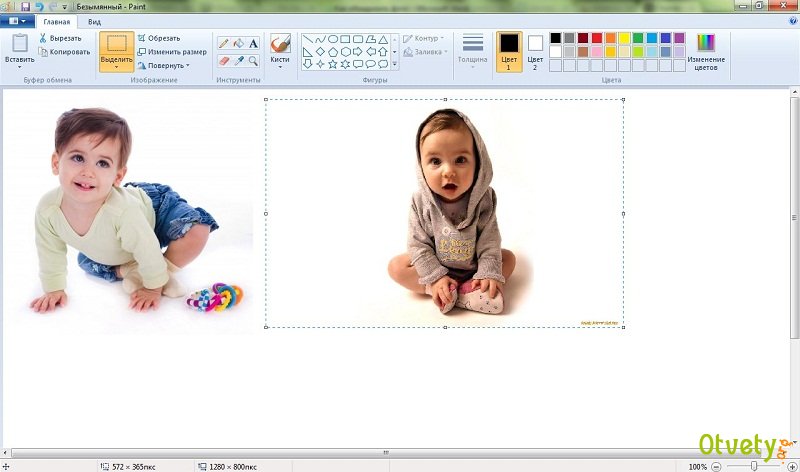This screenshot has height=472, width=800.
Task: Activate Цвет 2 (Color 2) selector
Action: (535, 51)
